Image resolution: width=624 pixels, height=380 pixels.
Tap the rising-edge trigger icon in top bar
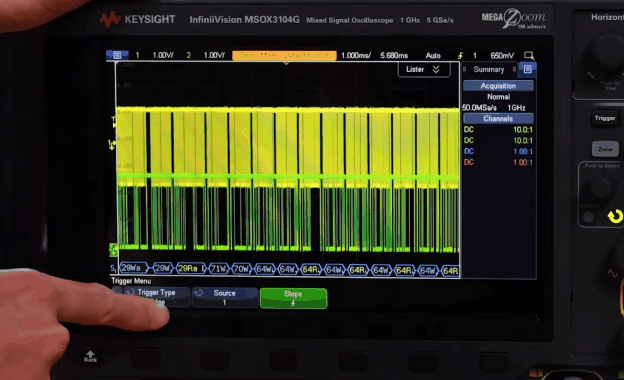tap(460, 55)
